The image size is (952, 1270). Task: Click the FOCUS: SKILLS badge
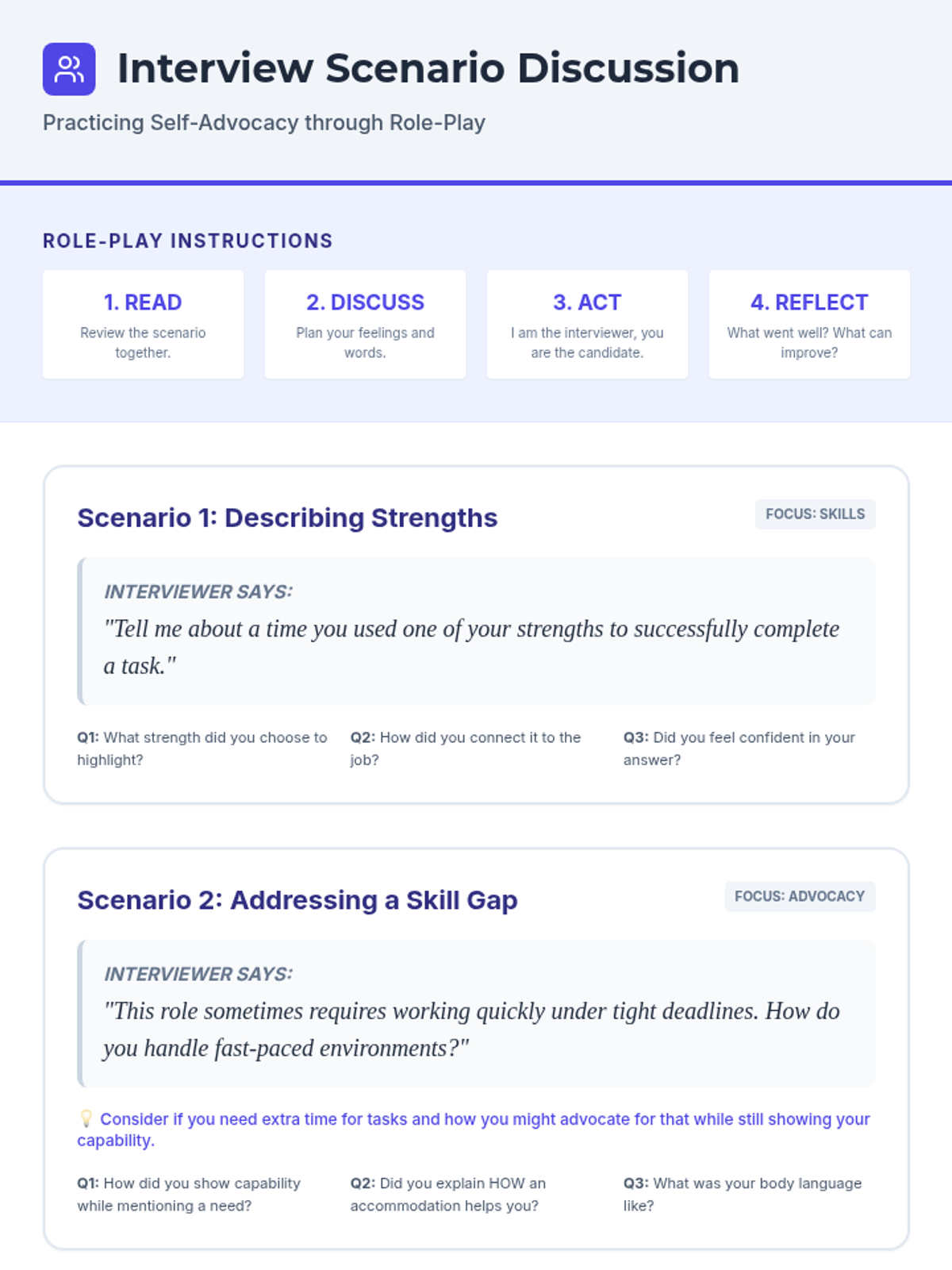coord(815,514)
